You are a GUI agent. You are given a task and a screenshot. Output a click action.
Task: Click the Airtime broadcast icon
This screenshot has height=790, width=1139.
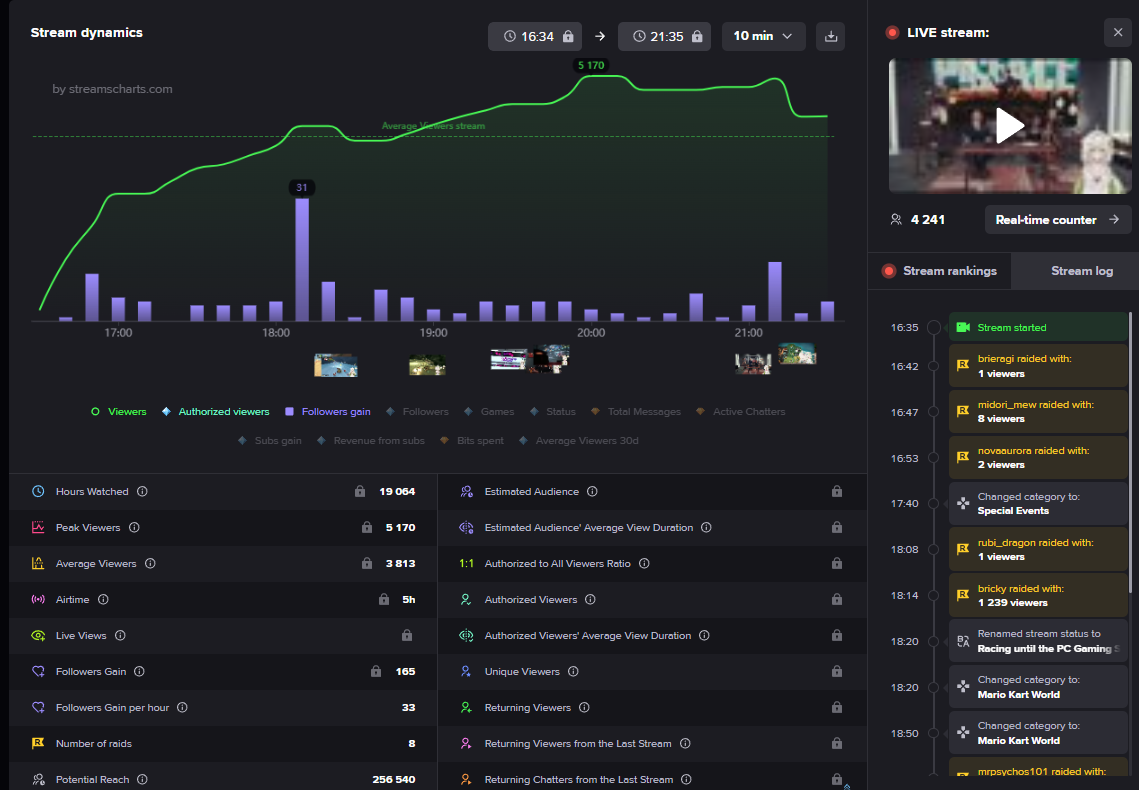pyautogui.click(x=38, y=600)
